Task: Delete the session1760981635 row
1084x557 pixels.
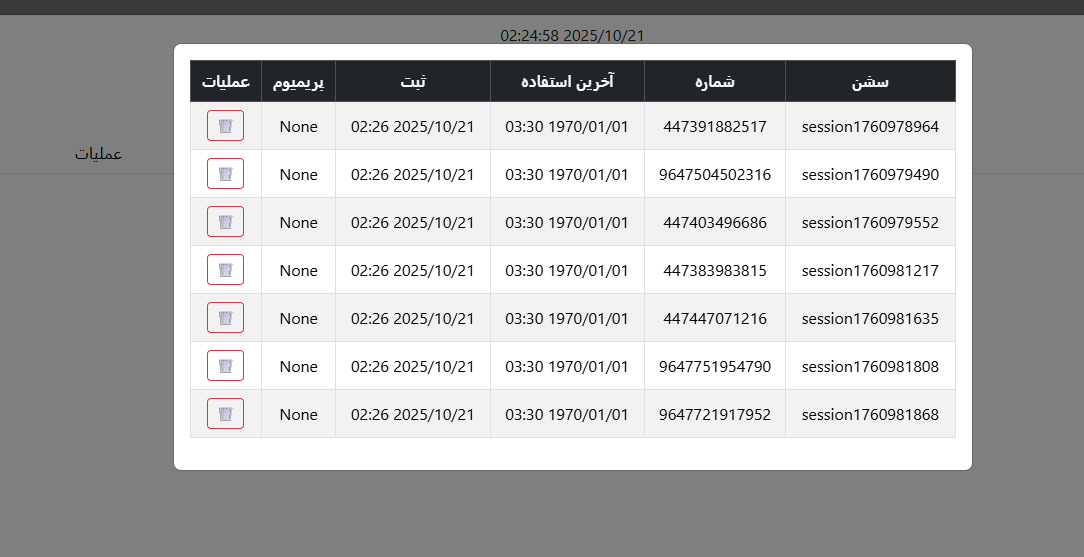Action: tap(225, 318)
